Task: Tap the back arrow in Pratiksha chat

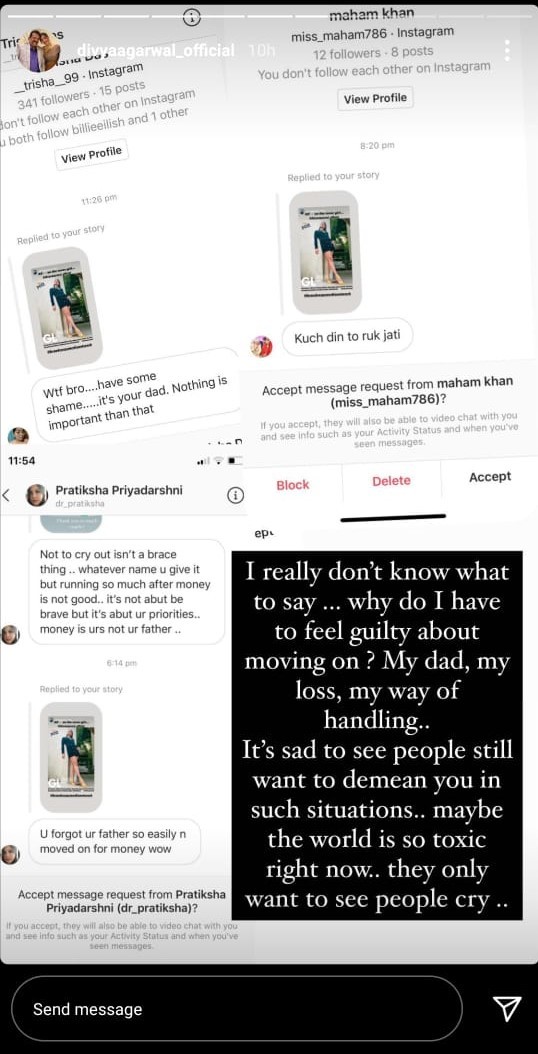Action: point(6,495)
